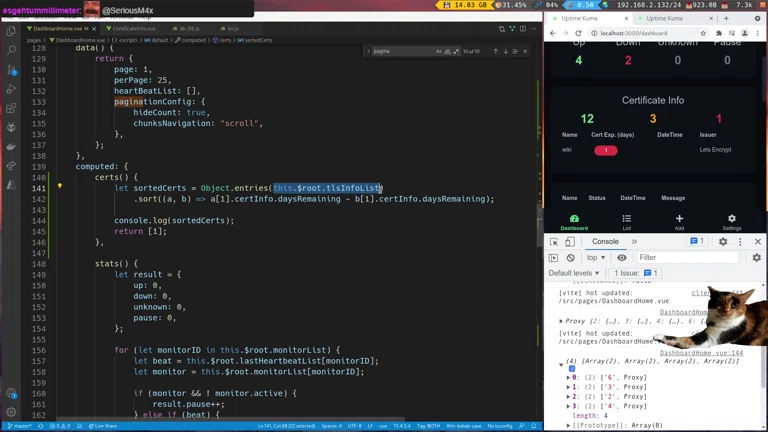Open the Search view in VS Code sidebar

click(x=11, y=50)
